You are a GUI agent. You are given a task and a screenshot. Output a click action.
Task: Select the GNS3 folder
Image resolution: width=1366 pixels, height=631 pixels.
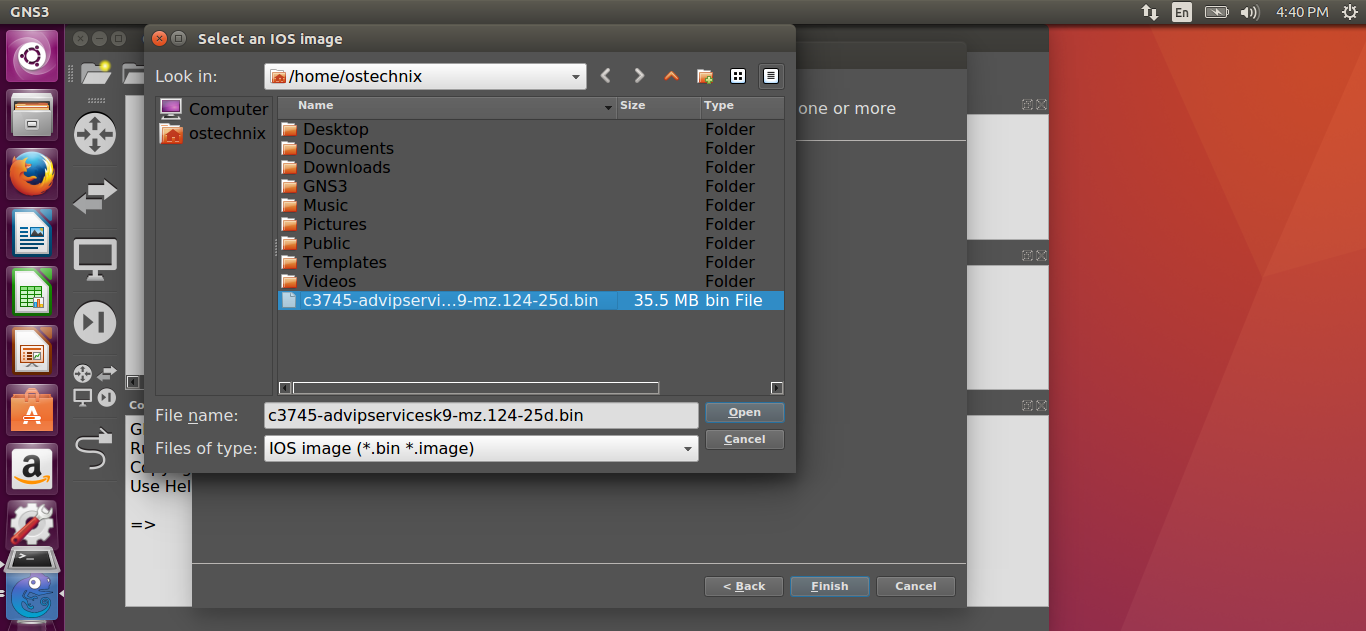[530, 186]
